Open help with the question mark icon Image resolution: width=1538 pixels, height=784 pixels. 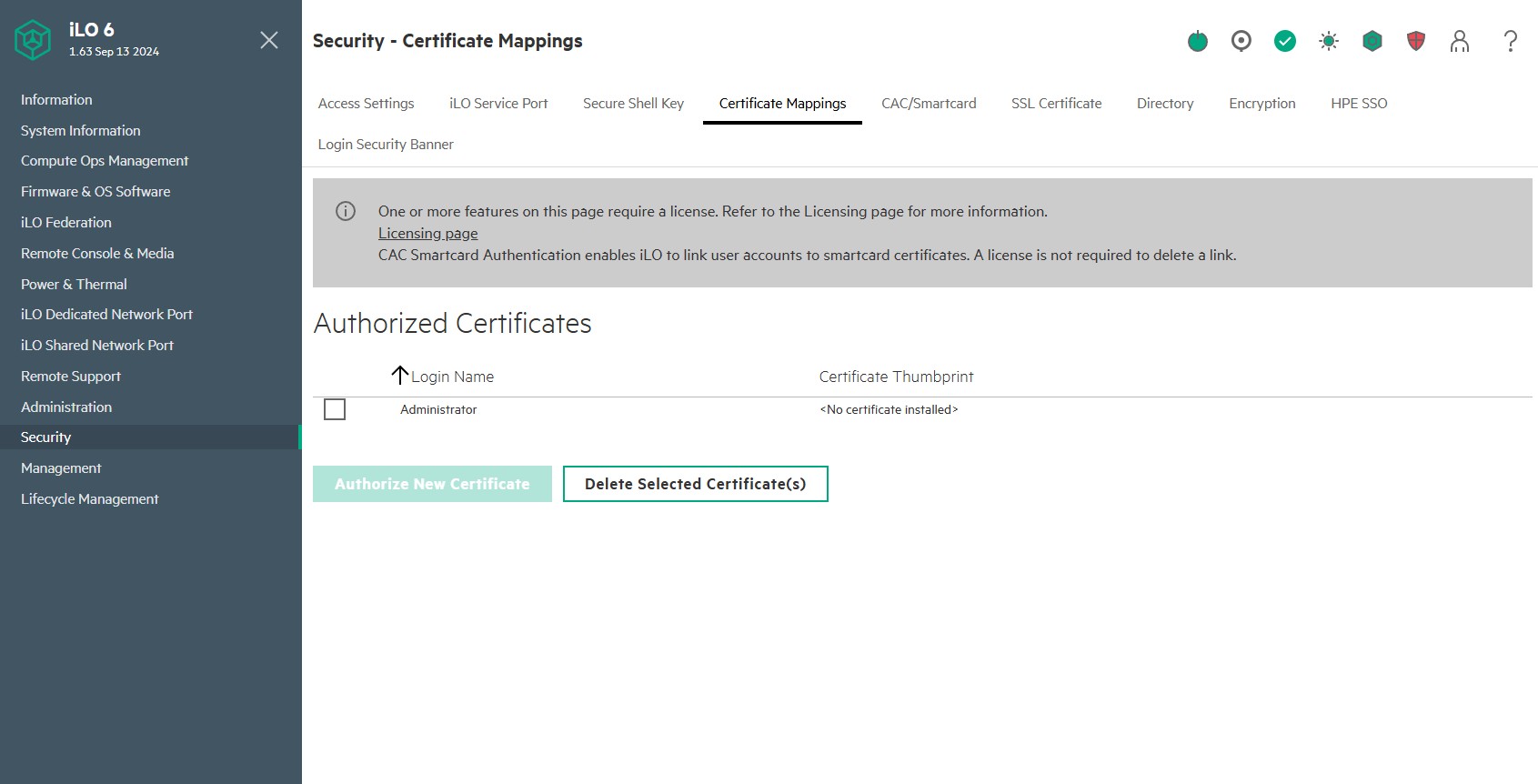pyautogui.click(x=1510, y=41)
